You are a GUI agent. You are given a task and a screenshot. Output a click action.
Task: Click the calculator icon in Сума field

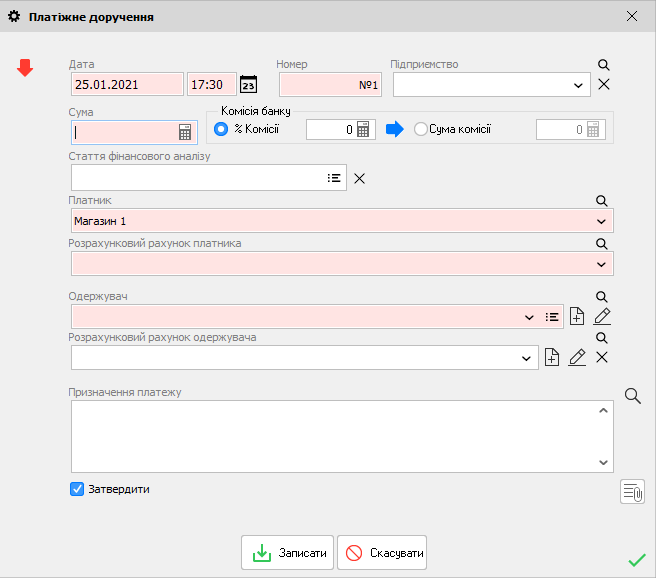pos(185,132)
